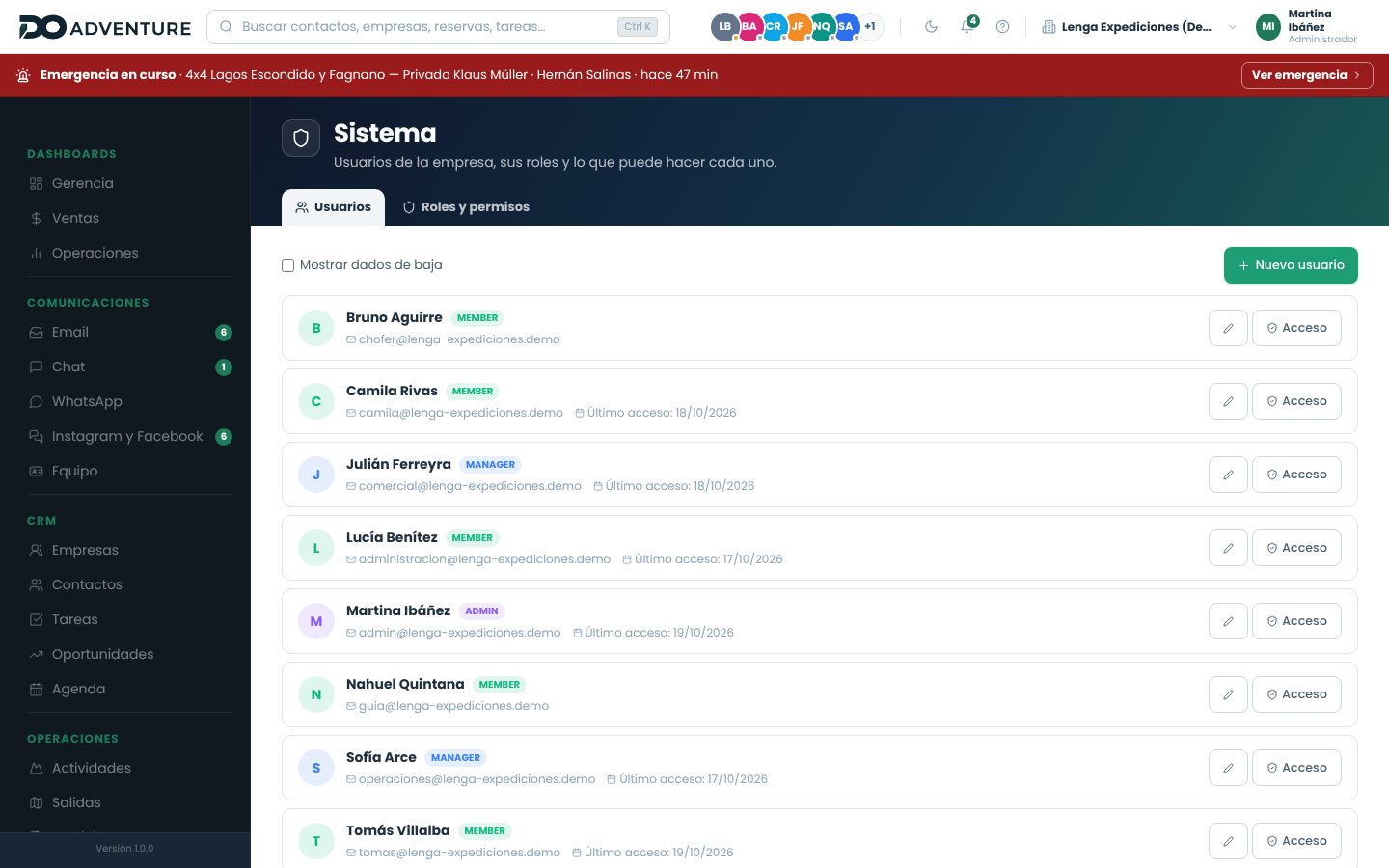Click Ver emergencia button
The image size is (1389, 868).
click(1307, 75)
